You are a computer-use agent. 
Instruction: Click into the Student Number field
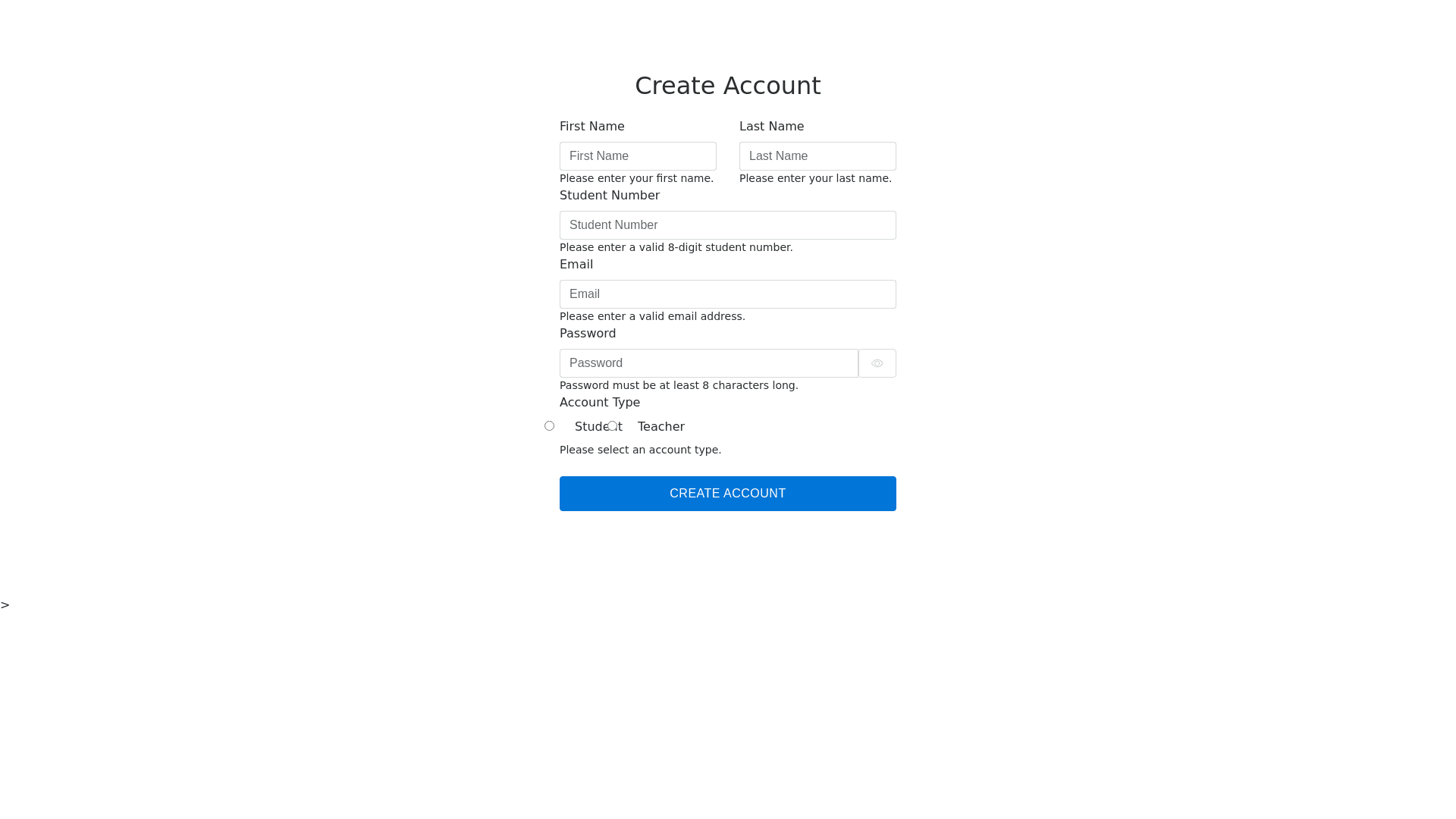click(x=728, y=225)
